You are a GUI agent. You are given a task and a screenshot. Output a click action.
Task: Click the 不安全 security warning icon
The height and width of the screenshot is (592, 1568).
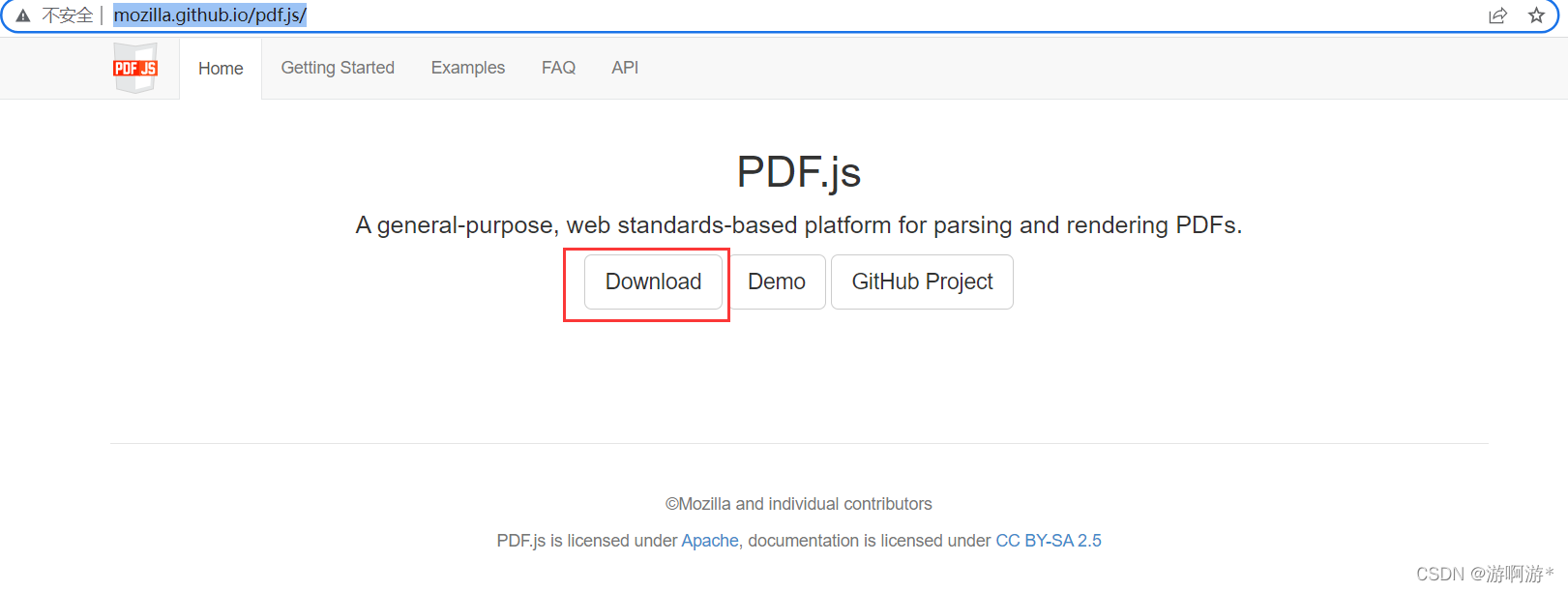[x=22, y=15]
